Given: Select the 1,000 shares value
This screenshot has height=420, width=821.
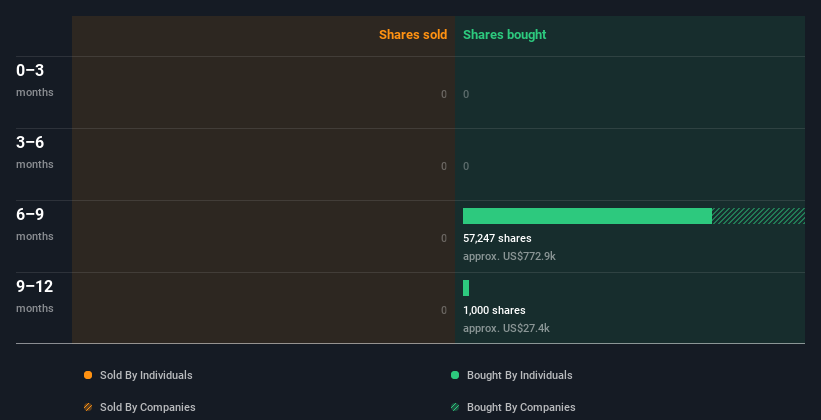Looking at the screenshot, I should [x=494, y=310].
